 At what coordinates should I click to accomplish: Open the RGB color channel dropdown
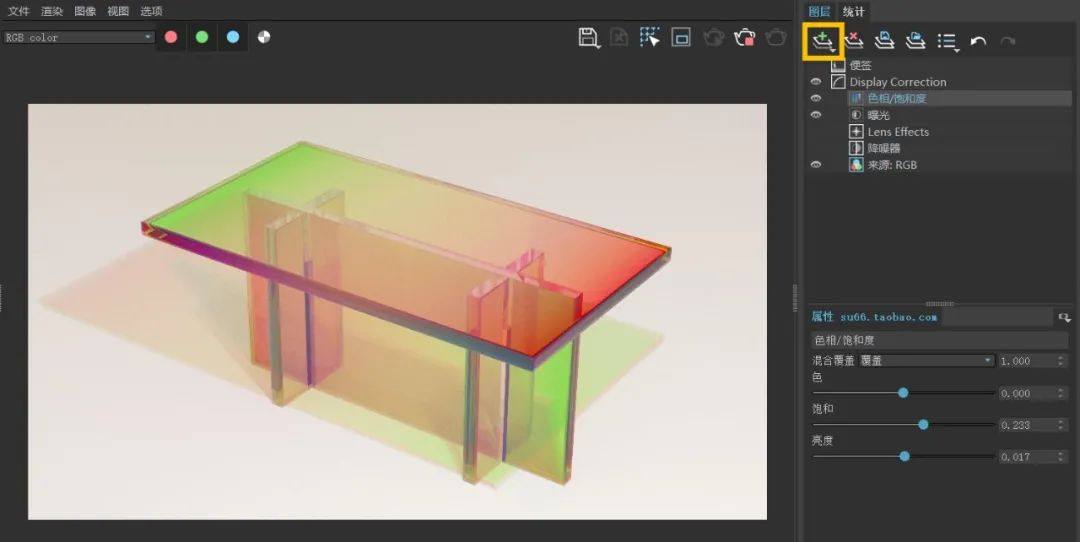79,37
